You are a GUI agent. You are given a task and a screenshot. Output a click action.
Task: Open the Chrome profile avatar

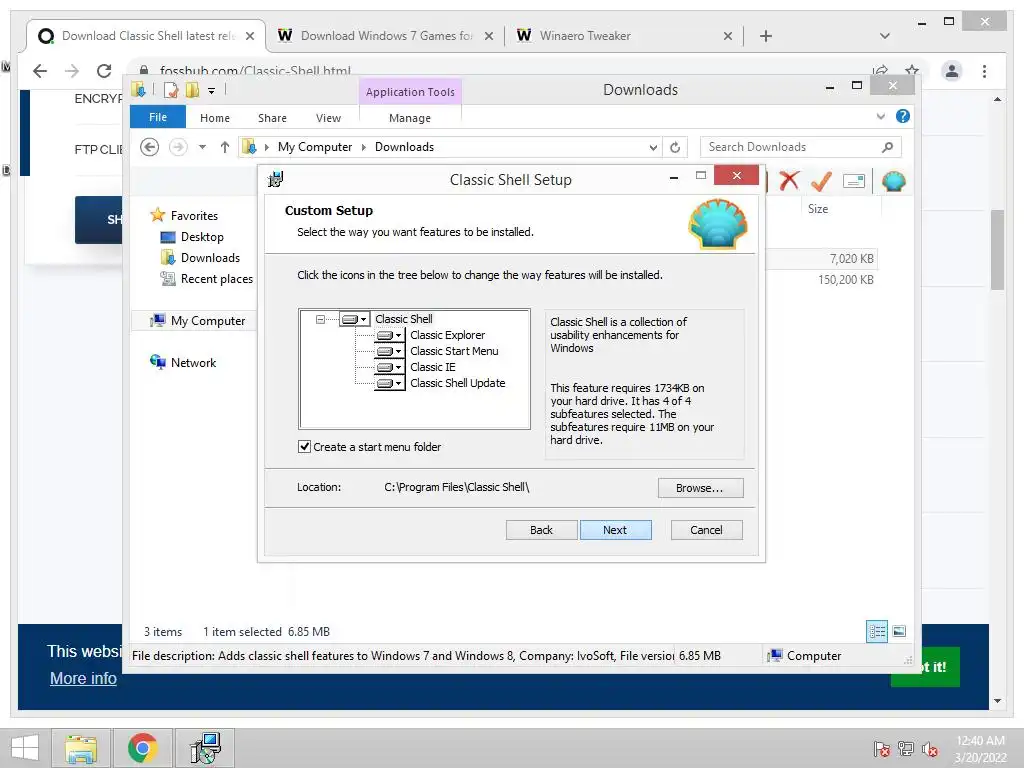[x=952, y=71]
